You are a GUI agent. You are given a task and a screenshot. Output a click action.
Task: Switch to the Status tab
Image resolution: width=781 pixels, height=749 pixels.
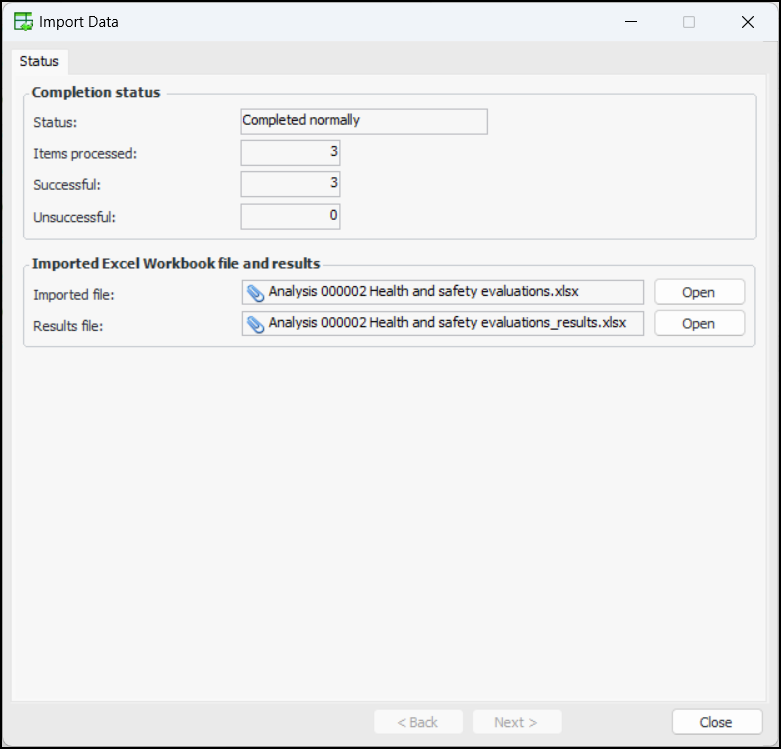pos(39,61)
